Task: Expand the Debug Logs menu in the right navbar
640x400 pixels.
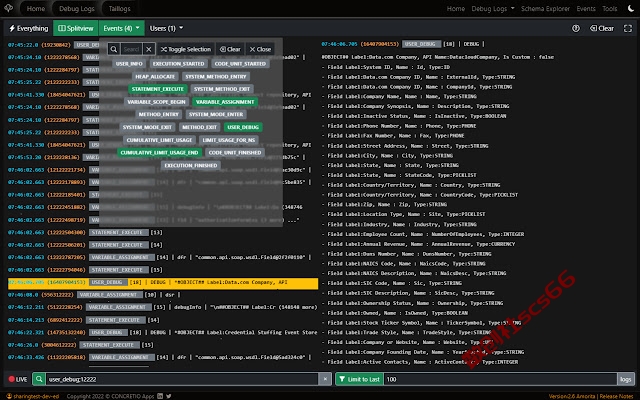Action: (x=493, y=8)
